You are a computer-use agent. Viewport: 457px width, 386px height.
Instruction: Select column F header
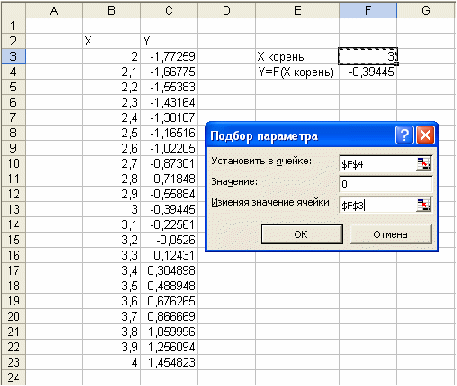[368, 11]
